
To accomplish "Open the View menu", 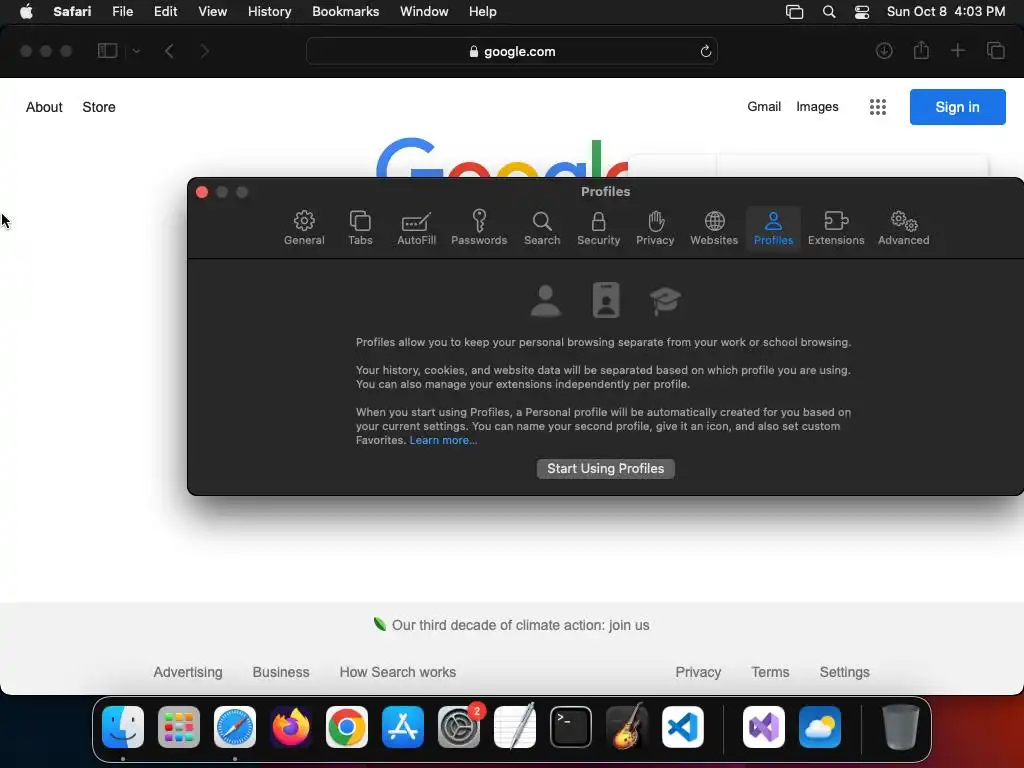I will [212, 12].
